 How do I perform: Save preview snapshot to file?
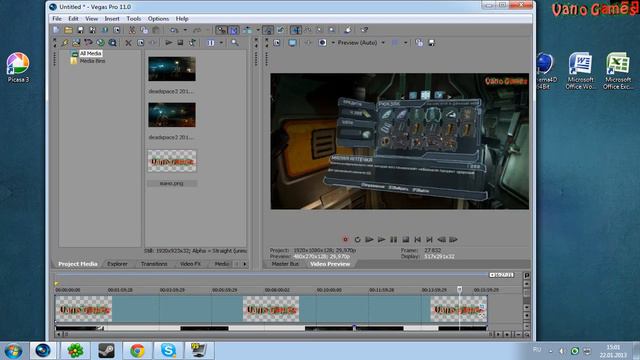(431, 42)
